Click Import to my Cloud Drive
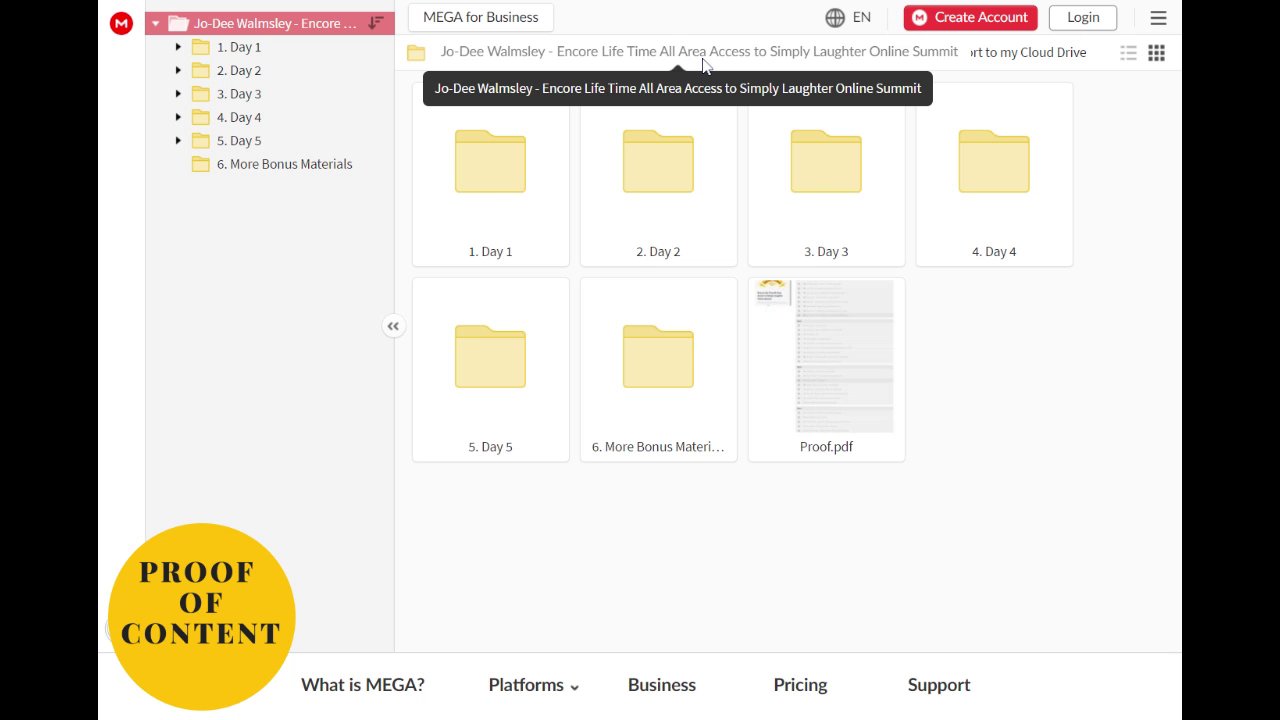This screenshot has height=720, width=1280. click(x=1027, y=52)
